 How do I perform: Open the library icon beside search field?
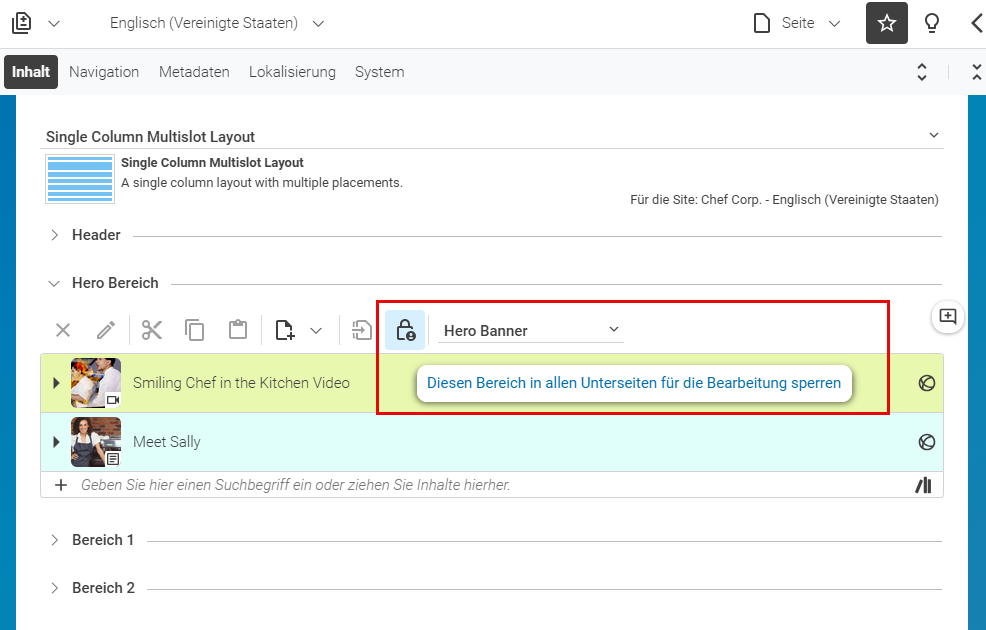pos(923,485)
